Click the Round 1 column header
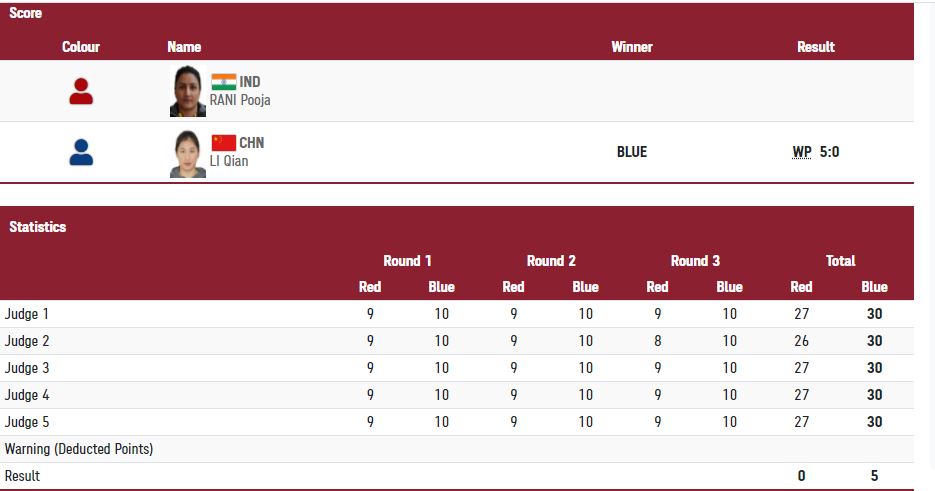This screenshot has width=935, height=491. [407, 261]
